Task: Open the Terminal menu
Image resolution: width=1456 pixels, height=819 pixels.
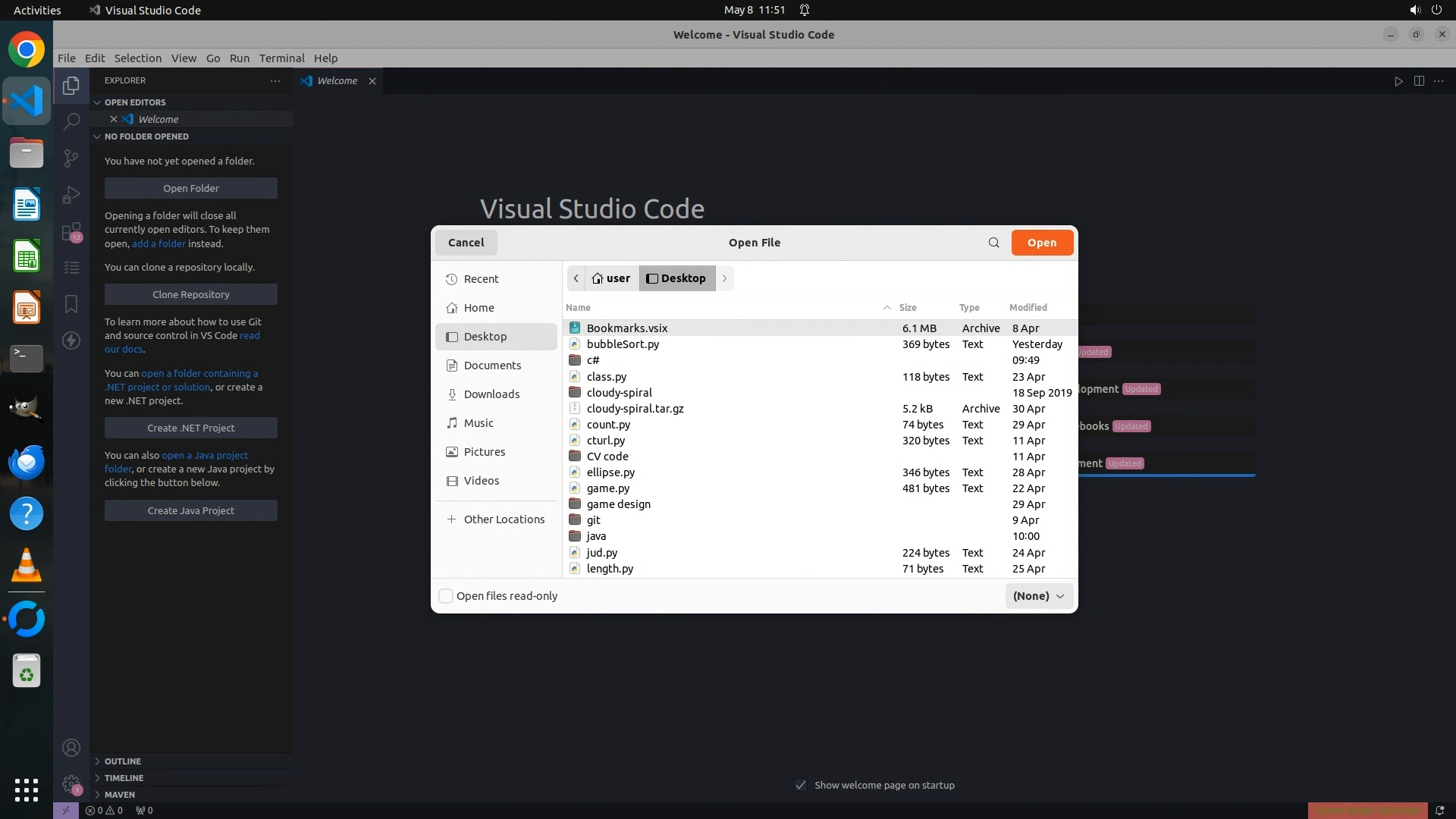Action: tap(281, 58)
